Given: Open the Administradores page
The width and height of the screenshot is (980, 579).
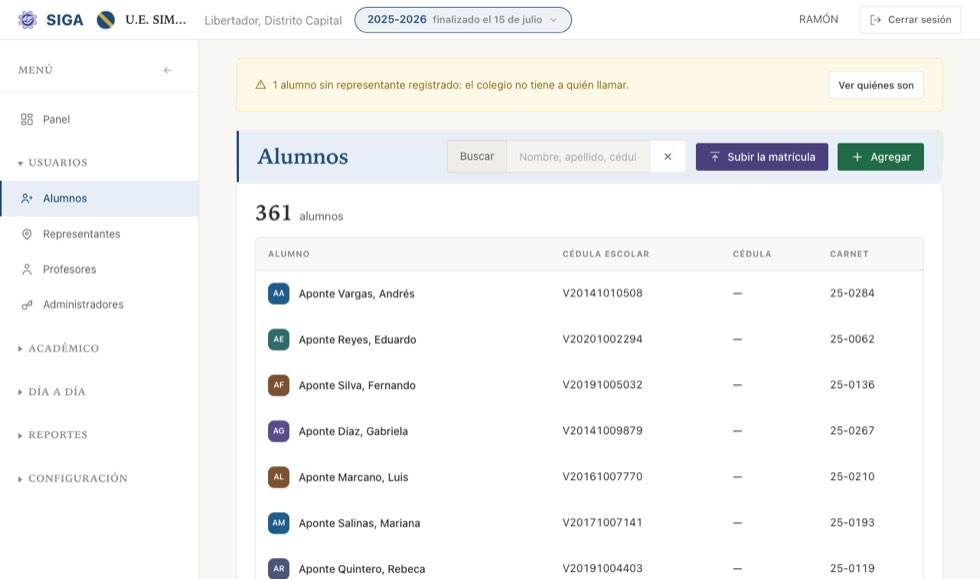Looking at the screenshot, I should coord(99,305).
